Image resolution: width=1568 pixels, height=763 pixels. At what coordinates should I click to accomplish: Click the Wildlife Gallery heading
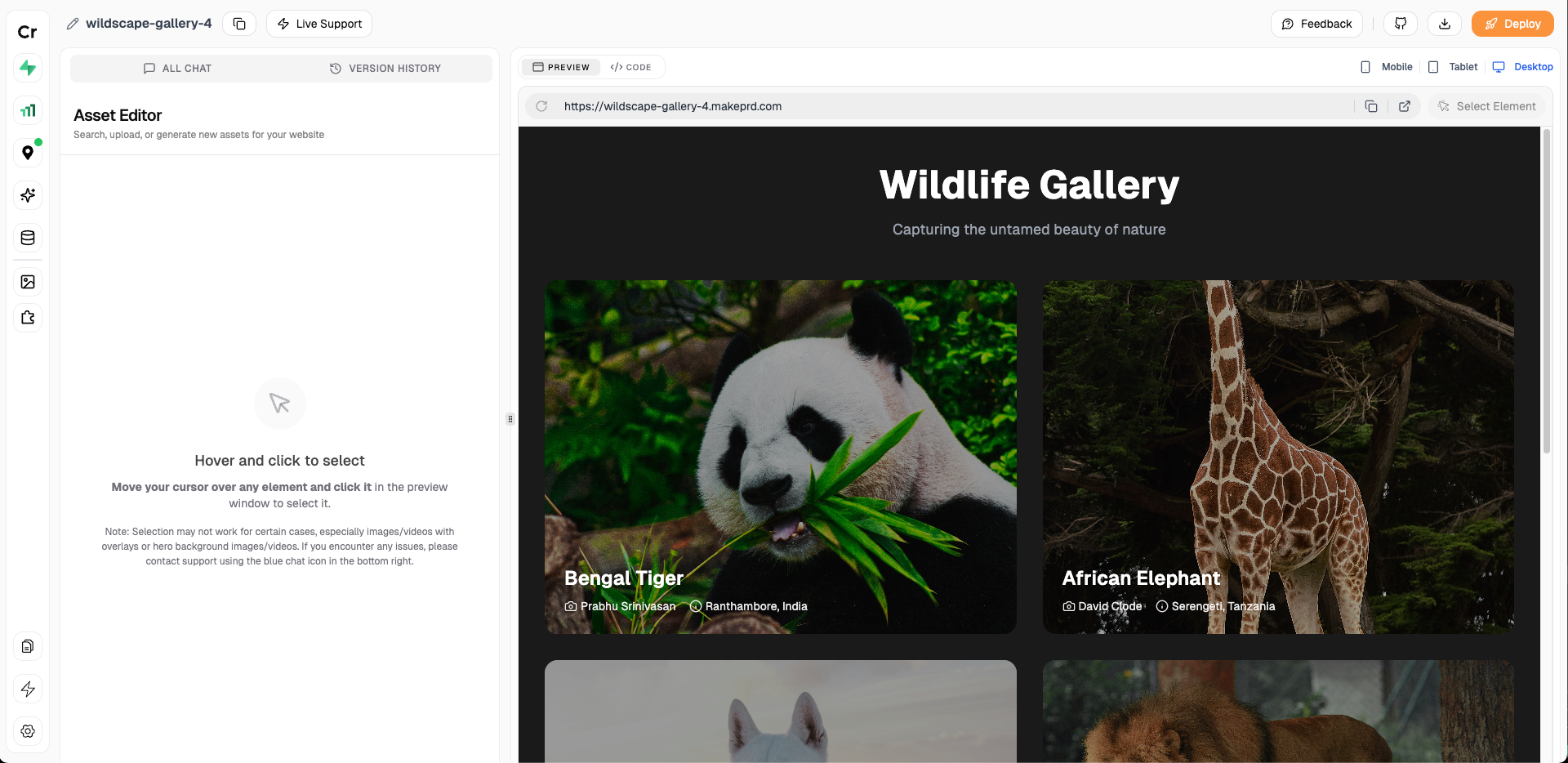point(1029,185)
